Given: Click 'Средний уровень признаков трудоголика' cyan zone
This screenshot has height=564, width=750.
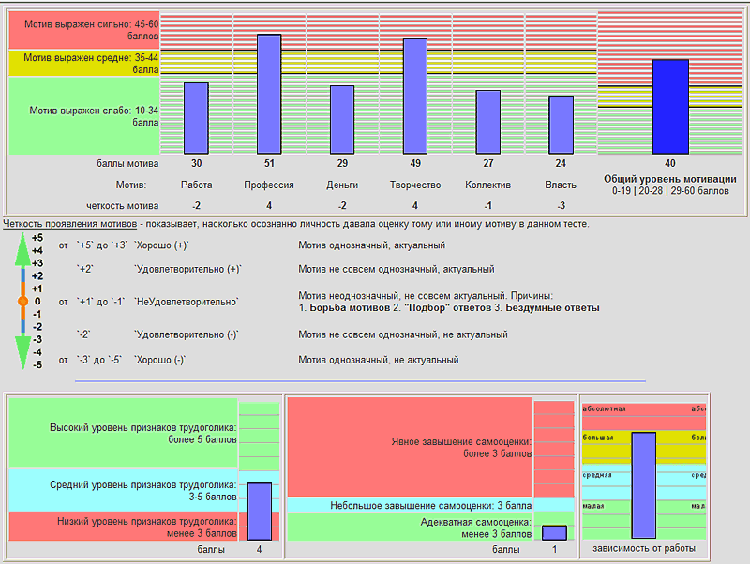Looking at the screenshot, I should coord(123,490).
